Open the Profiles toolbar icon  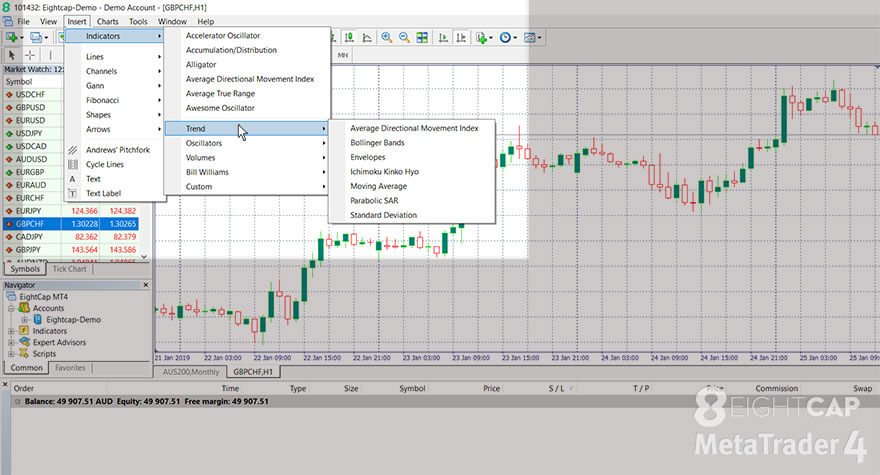(x=36, y=38)
